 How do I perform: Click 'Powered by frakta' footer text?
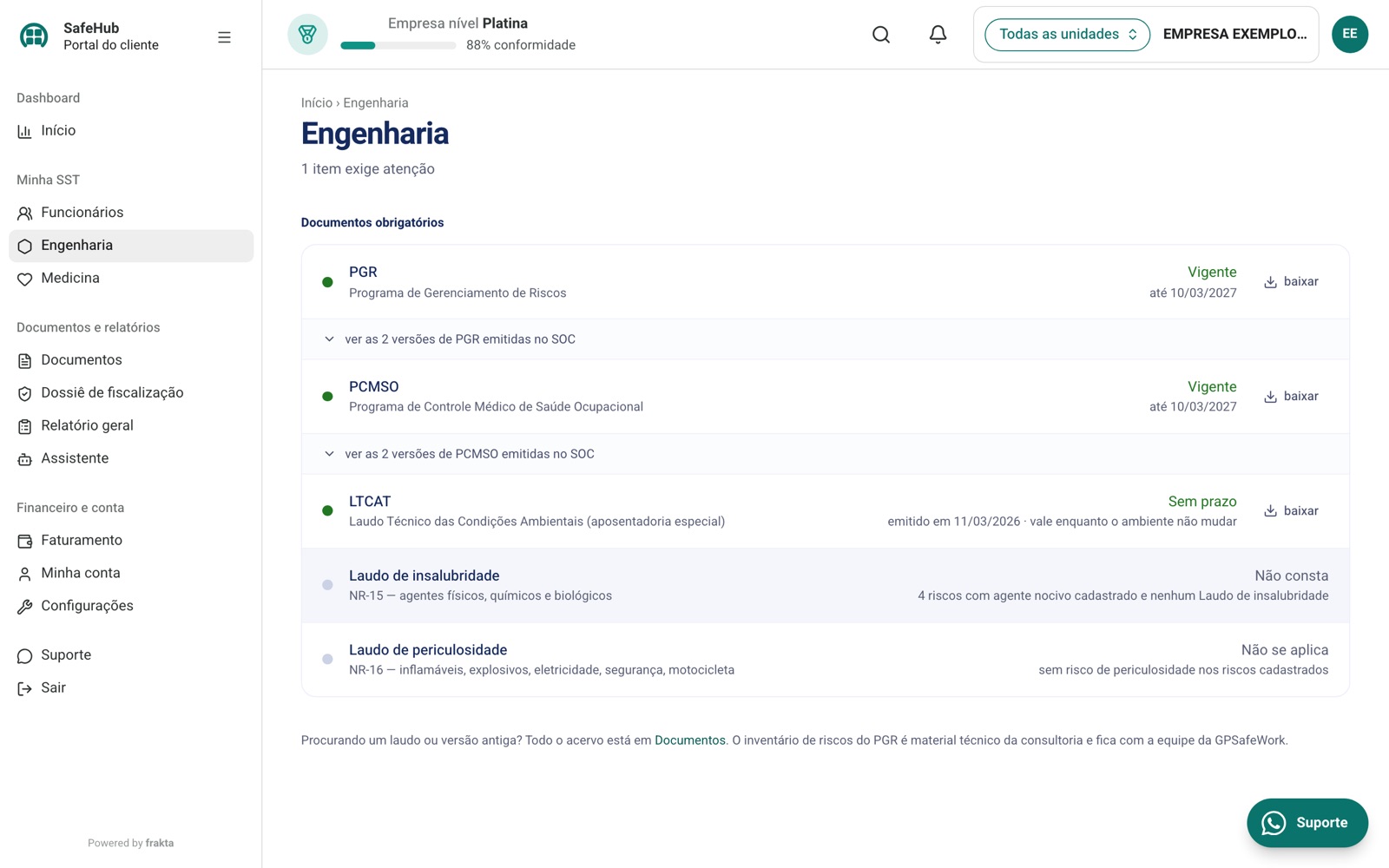tap(130, 843)
